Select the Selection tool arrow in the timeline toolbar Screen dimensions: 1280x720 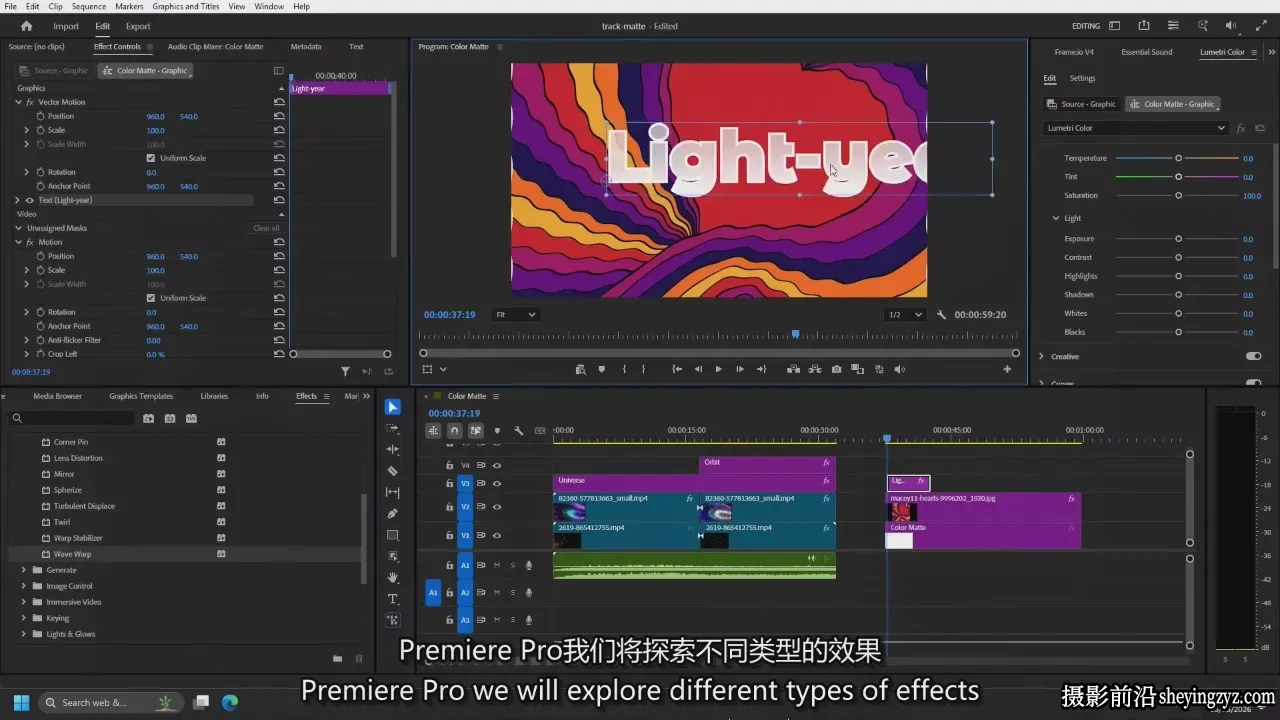point(393,407)
